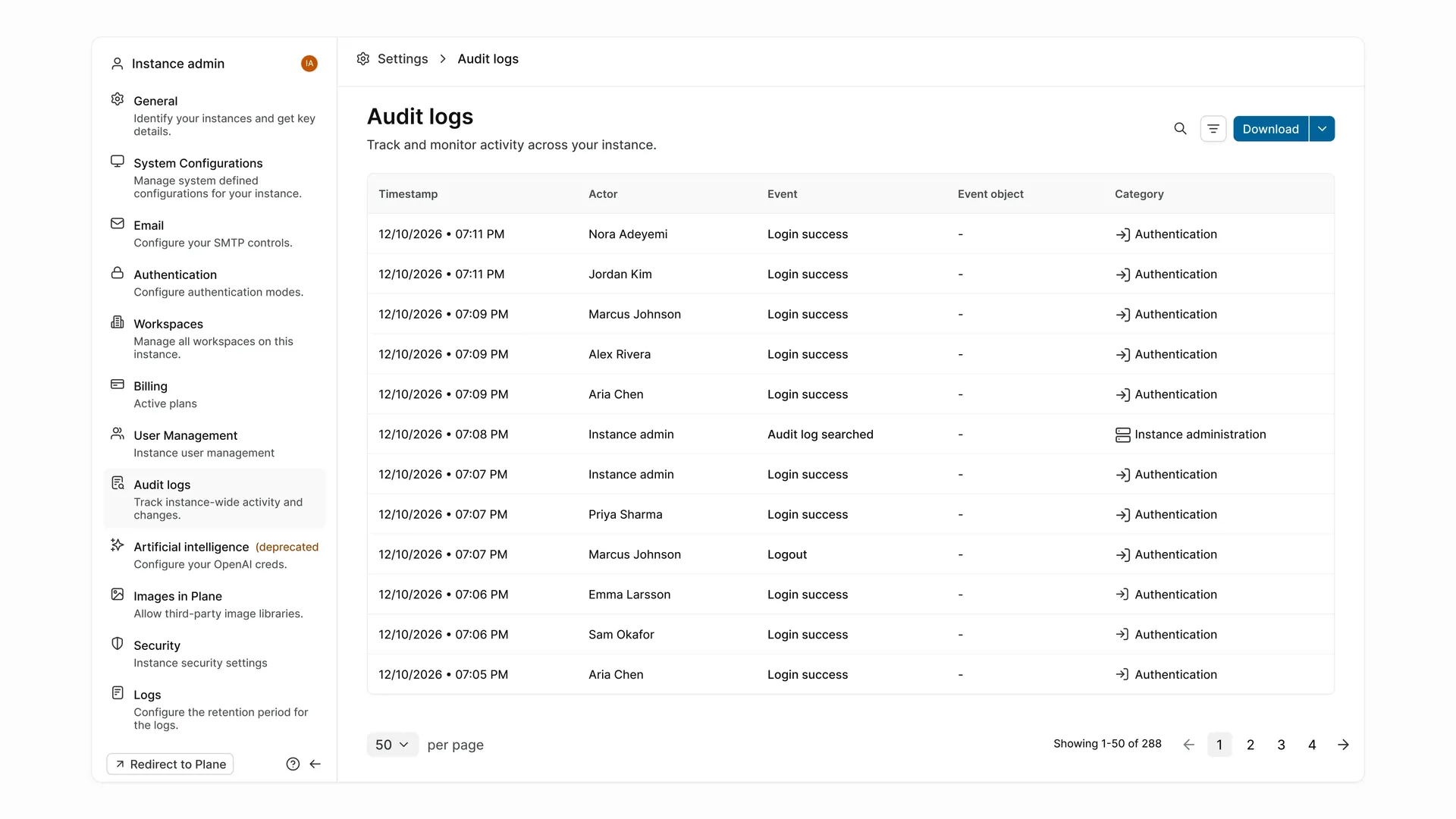Click the IA user avatar badge

[309, 64]
